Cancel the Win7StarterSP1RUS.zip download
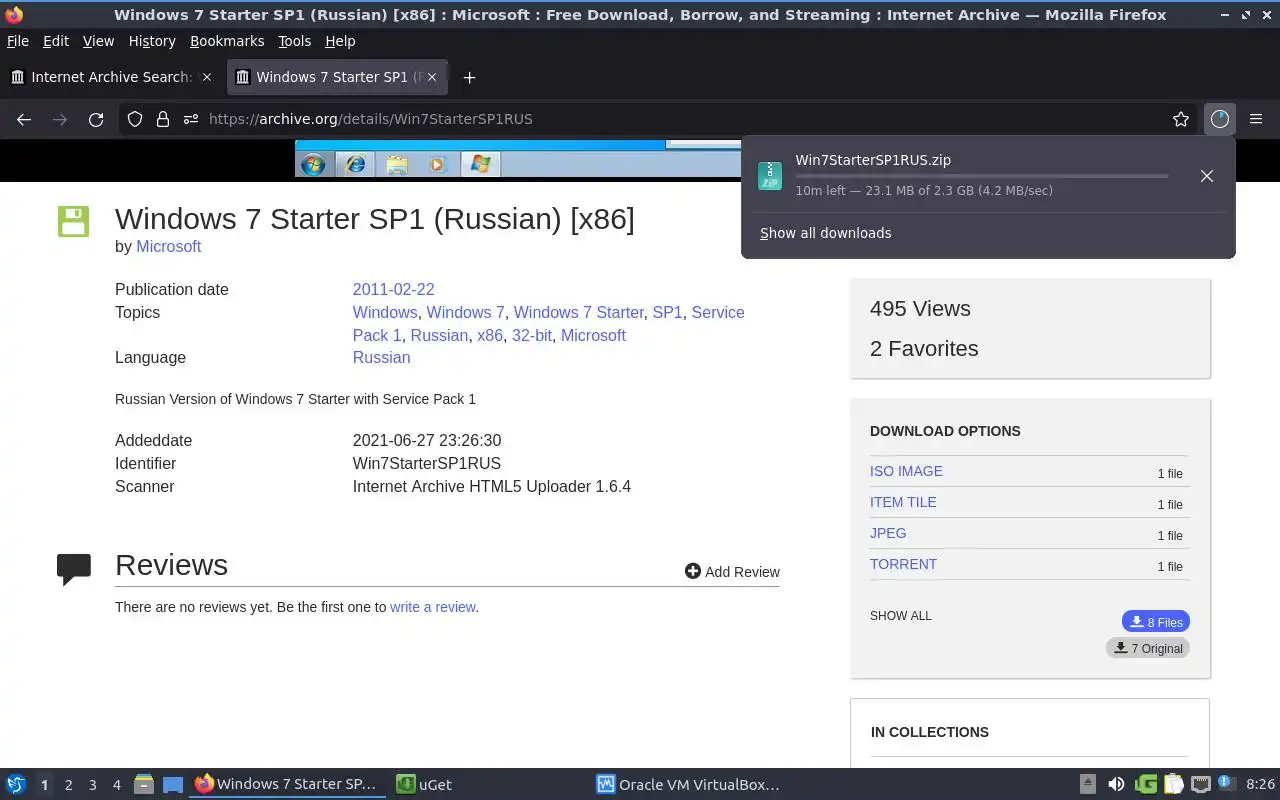1280x800 pixels. coord(1207,176)
